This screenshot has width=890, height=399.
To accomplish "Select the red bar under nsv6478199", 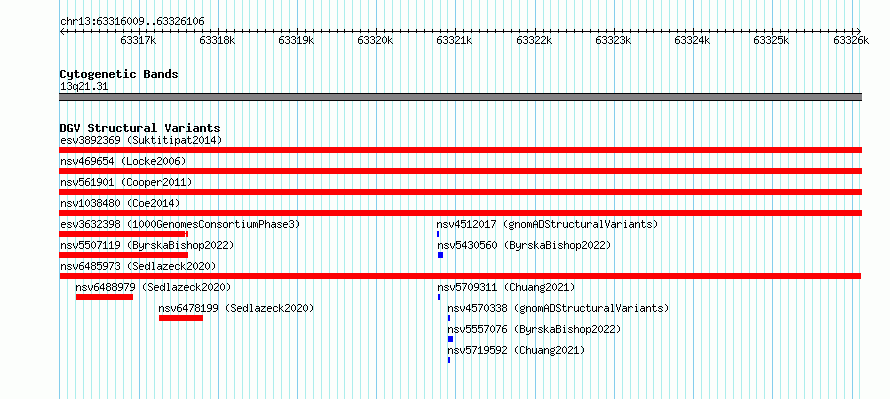I will (x=180, y=318).
